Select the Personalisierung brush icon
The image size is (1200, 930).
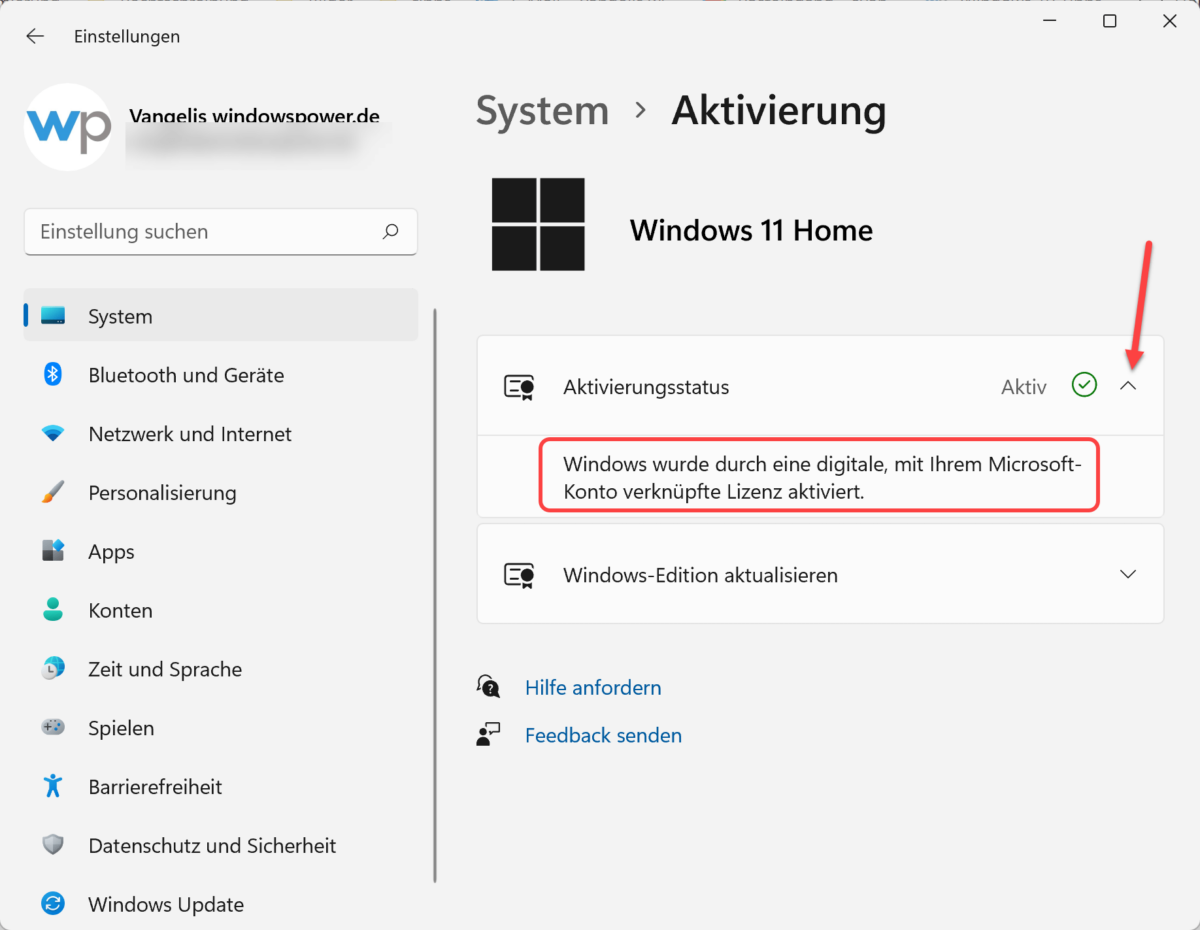[x=53, y=492]
